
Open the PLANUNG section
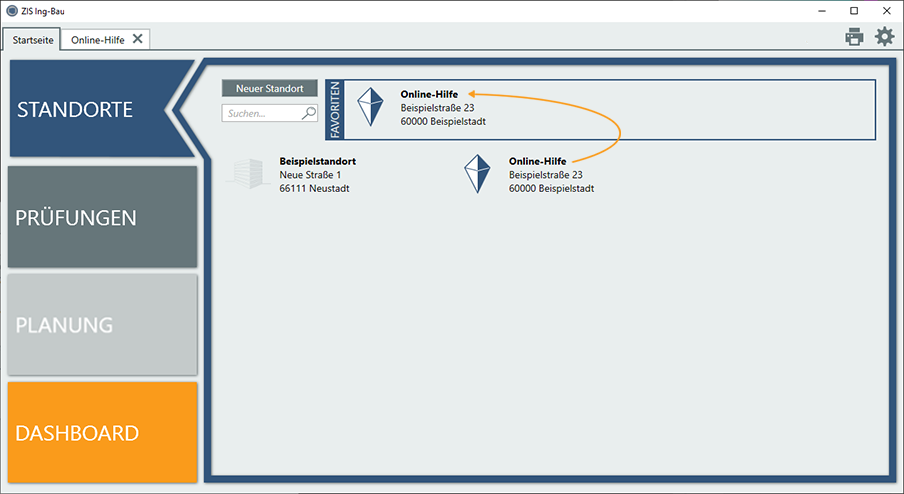pos(102,325)
